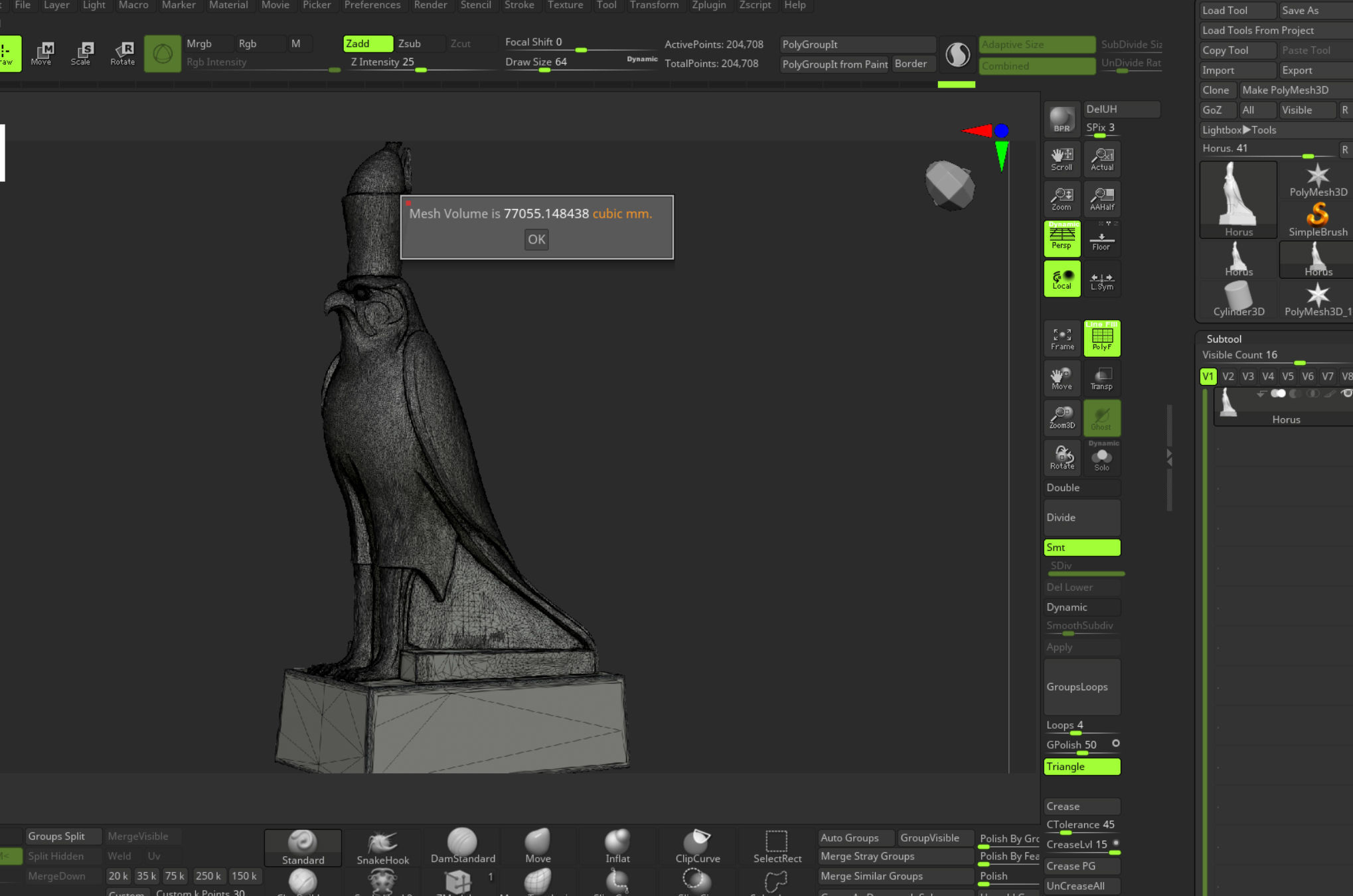Select the Move view icon in right shelf

[1062, 378]
